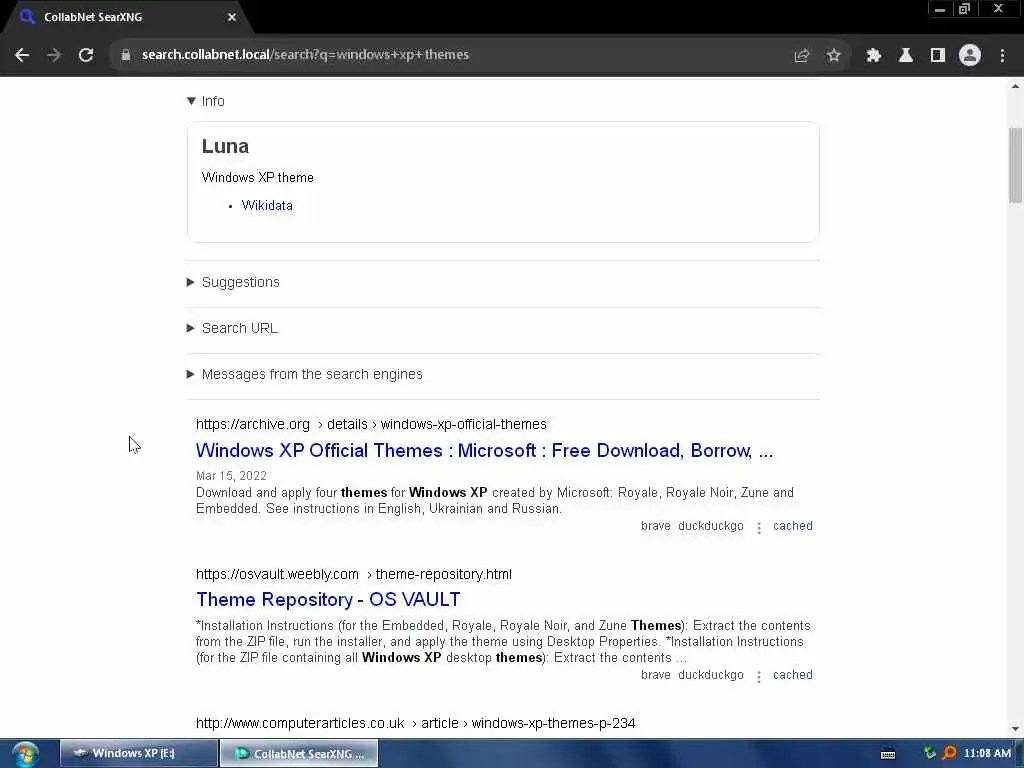Click the network sync tray icon
Image resolution: width=1024 pixels, height=768 pixels.
(930, 753)
